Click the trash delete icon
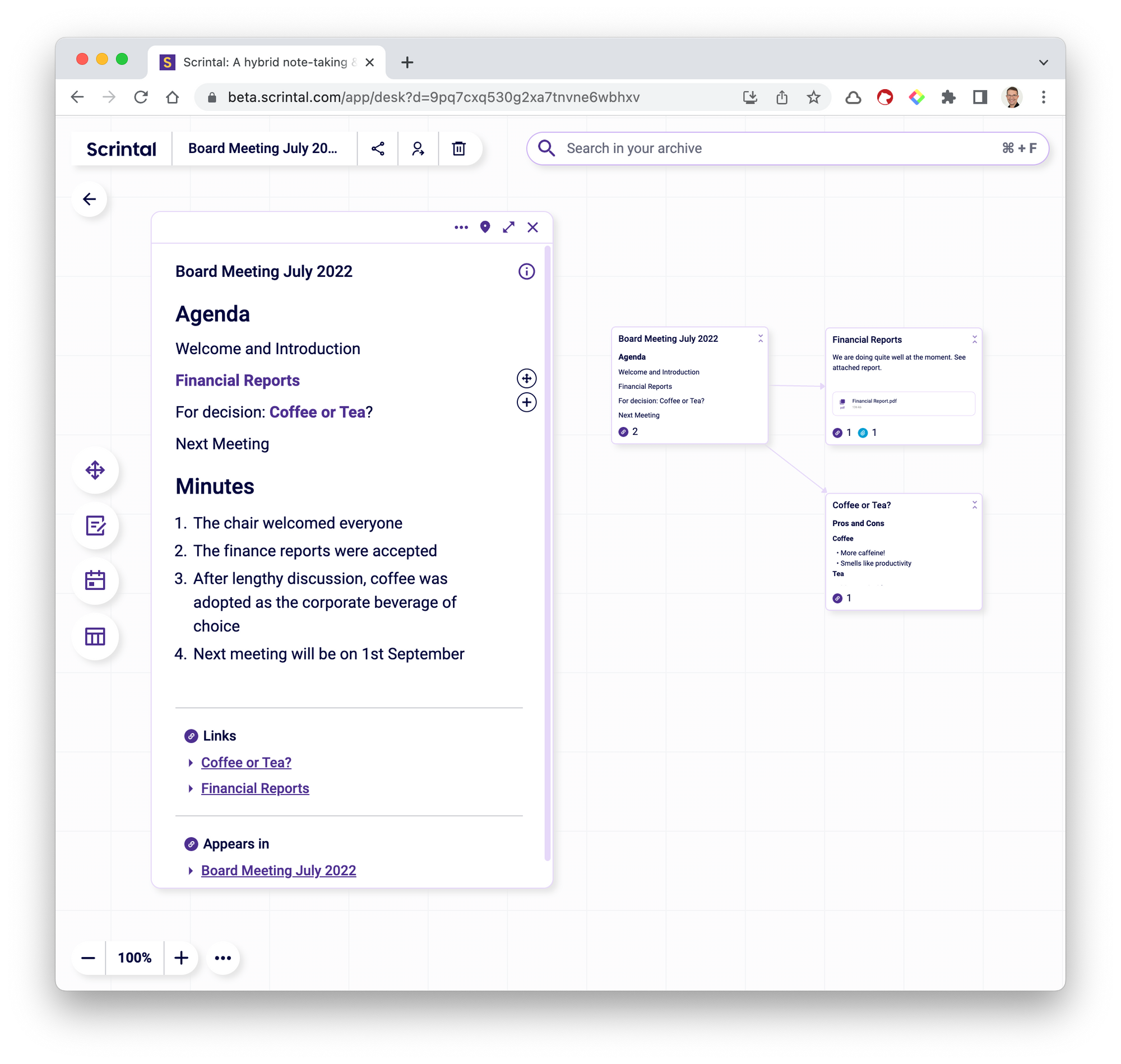1121x1064 pixels. 458,148
